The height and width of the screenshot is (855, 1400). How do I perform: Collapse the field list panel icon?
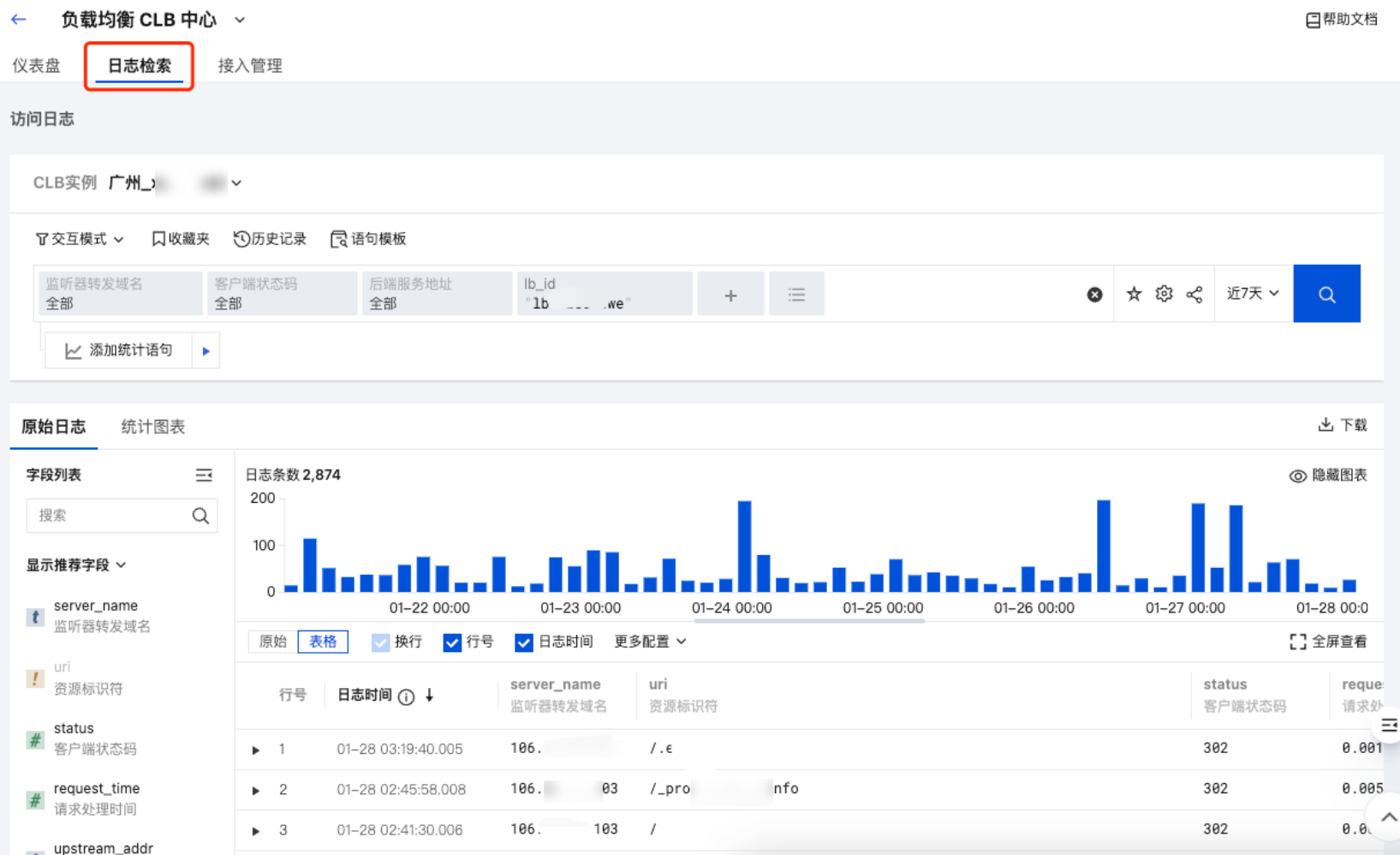(x=204, y=475)
